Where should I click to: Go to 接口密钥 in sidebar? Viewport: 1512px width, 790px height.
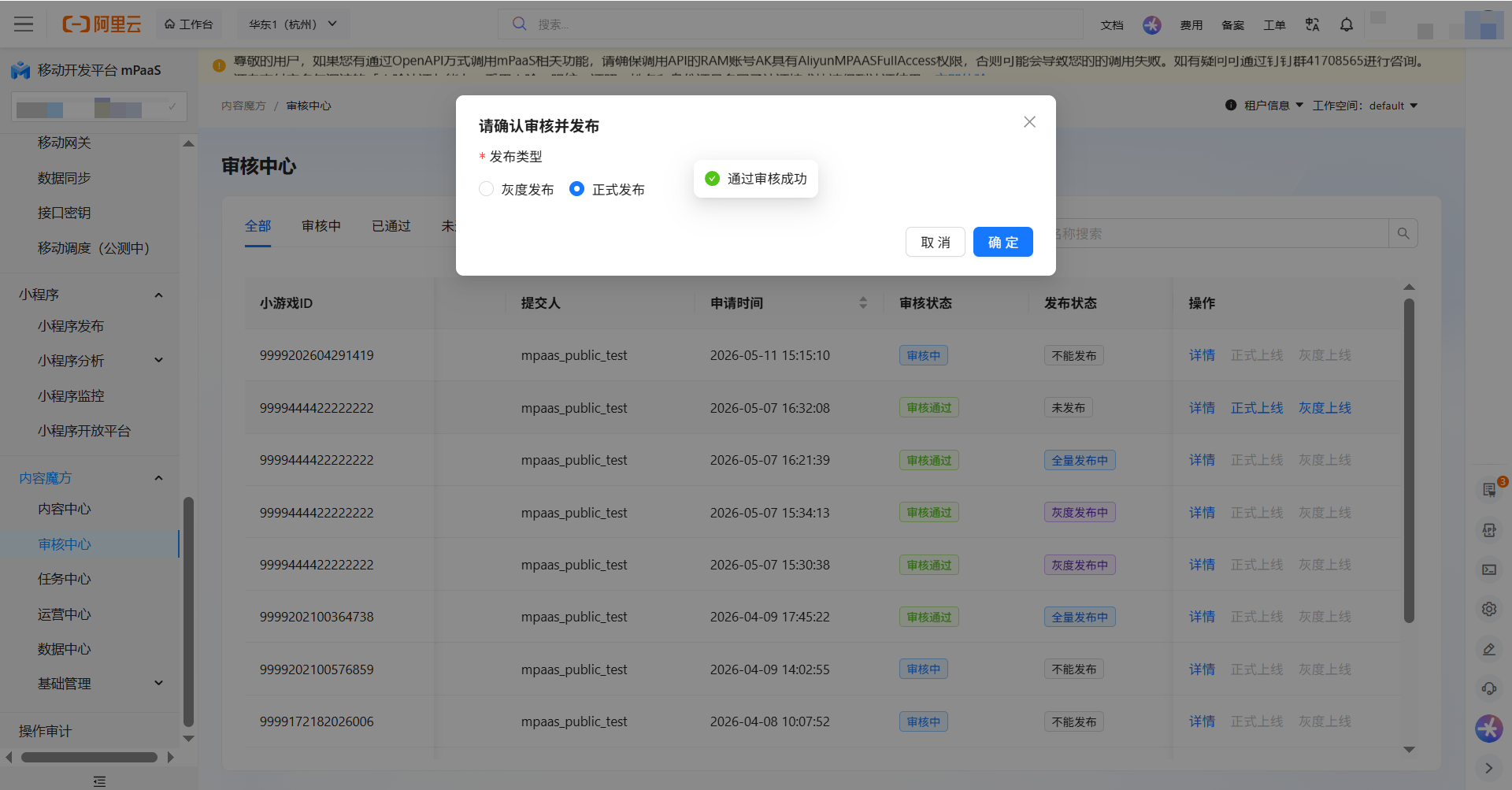click(65, 213)
